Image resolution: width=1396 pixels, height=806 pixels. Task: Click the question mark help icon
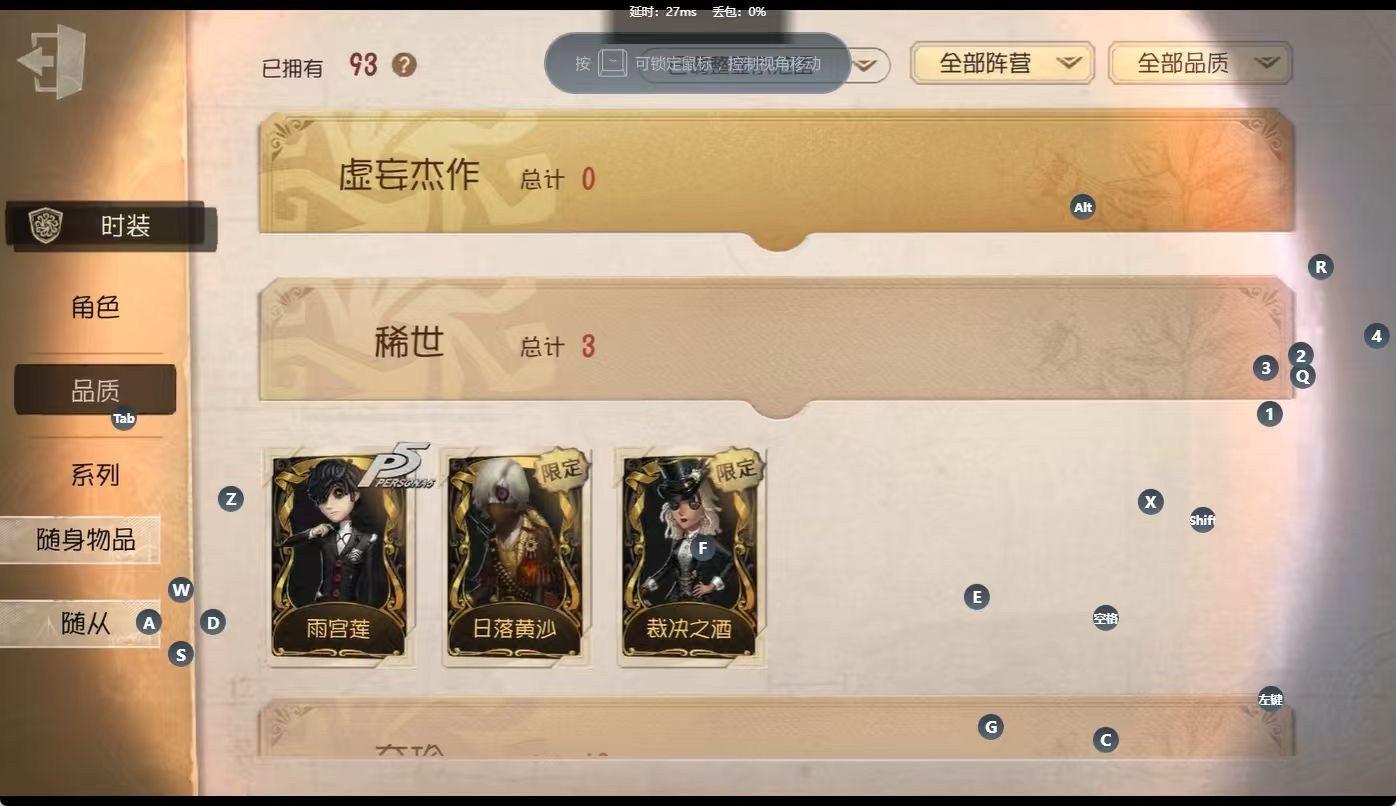[x=404, y=65]
